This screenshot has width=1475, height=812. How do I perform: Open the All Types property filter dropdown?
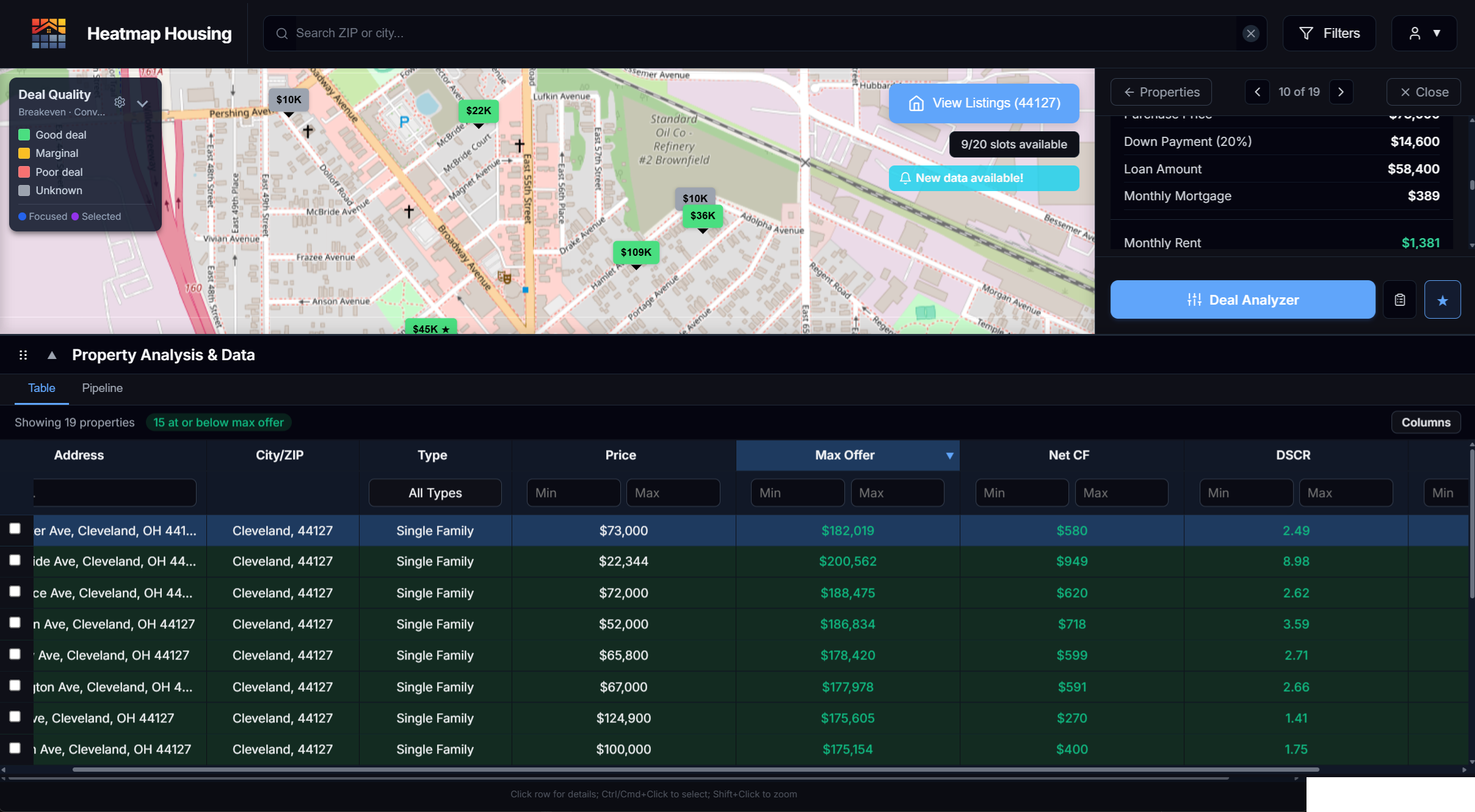click(x=434, y=493)
